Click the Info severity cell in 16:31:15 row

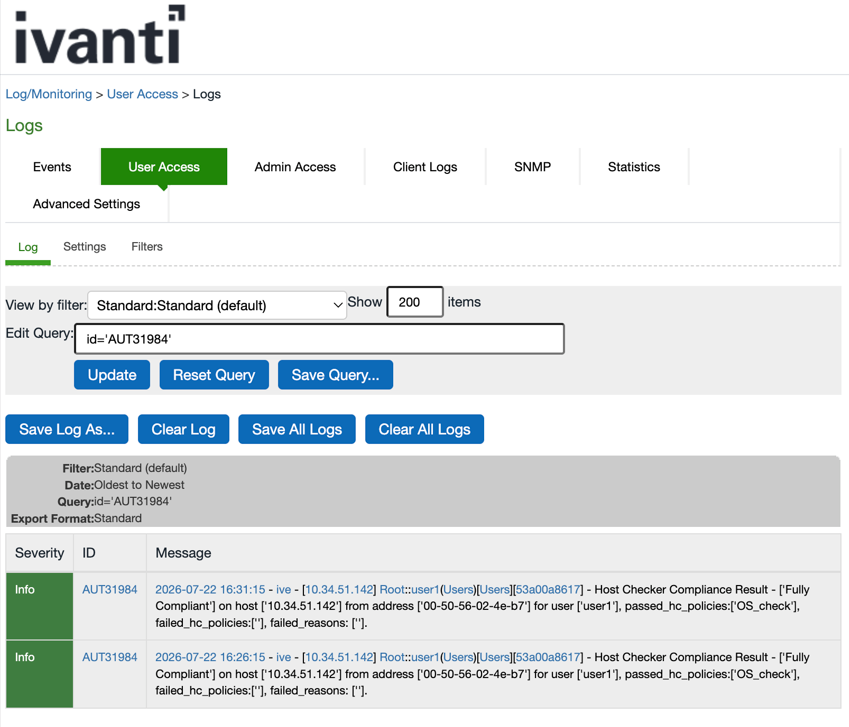pyautogui.click(x=40, y=606)
